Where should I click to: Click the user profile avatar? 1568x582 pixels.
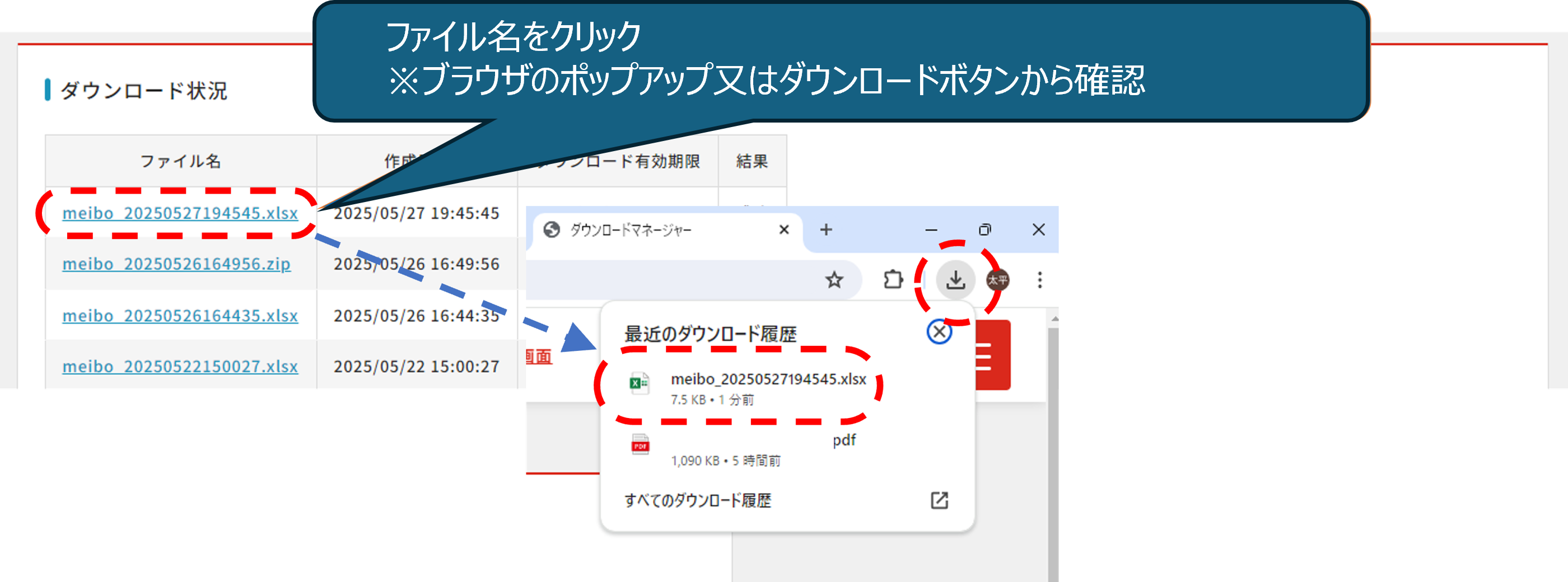pyautogui.click(x=998, y=280)
